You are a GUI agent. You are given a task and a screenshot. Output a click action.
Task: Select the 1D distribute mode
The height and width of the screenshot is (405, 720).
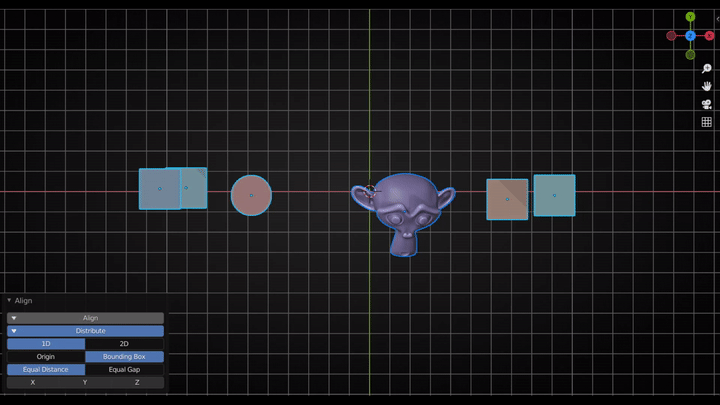pyautogui.click(x=46, y=344)
